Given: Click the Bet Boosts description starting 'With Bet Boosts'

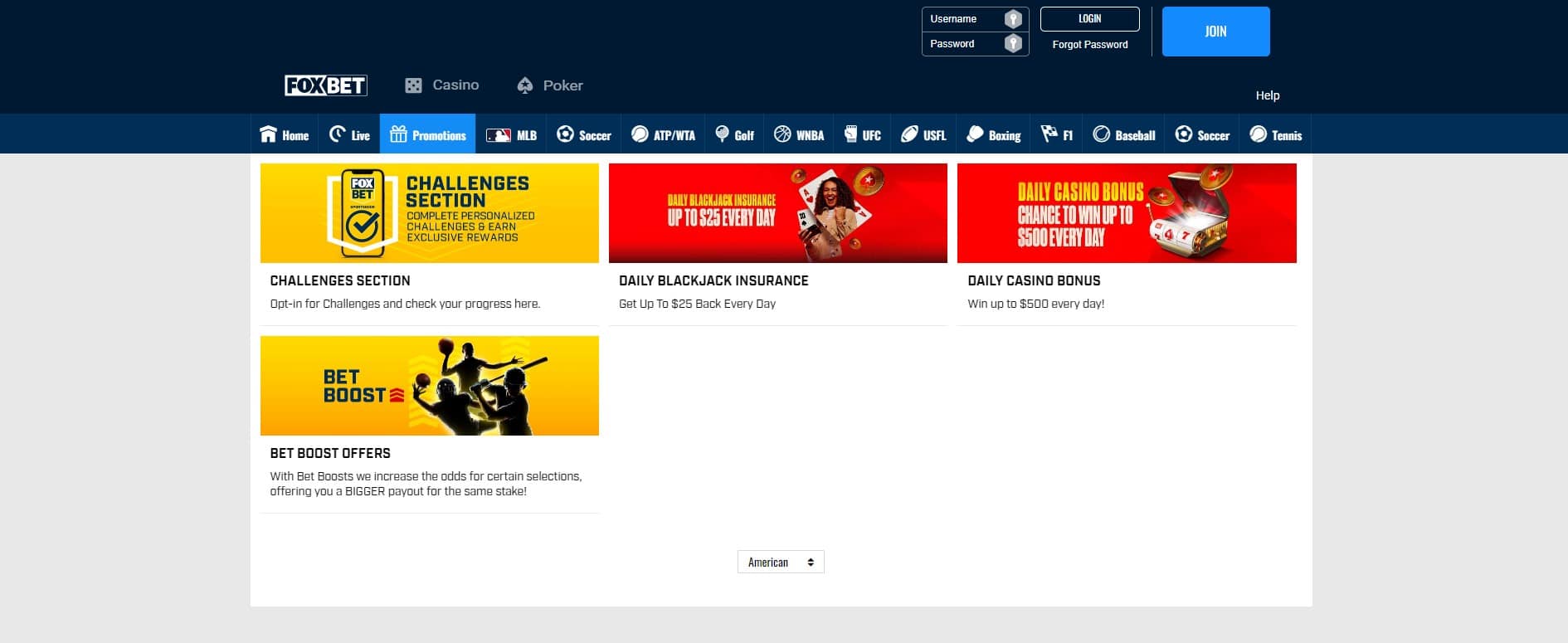Looking at the screenshot, I should pyautogui.click(x=426, y=484).
